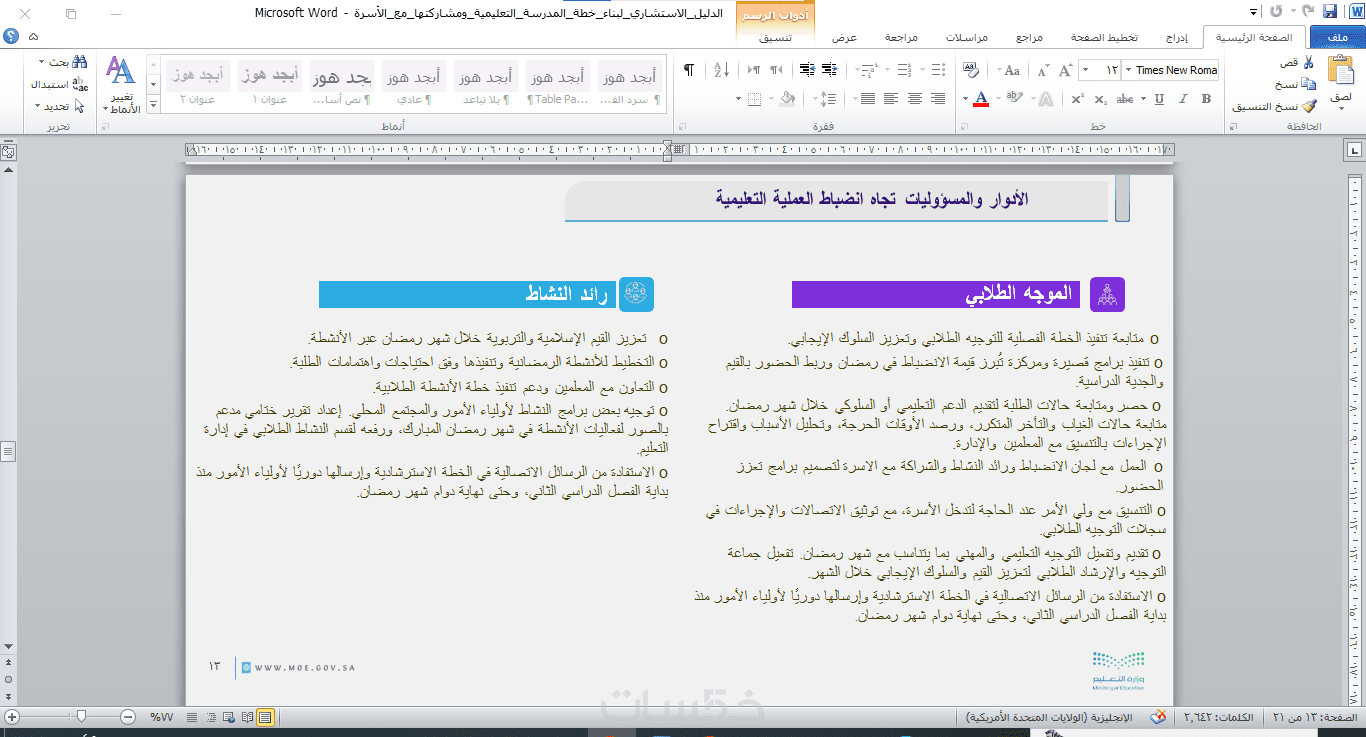
Task: Click the vertical scrollbar thumb on the left edge
Action: [8, 452]
